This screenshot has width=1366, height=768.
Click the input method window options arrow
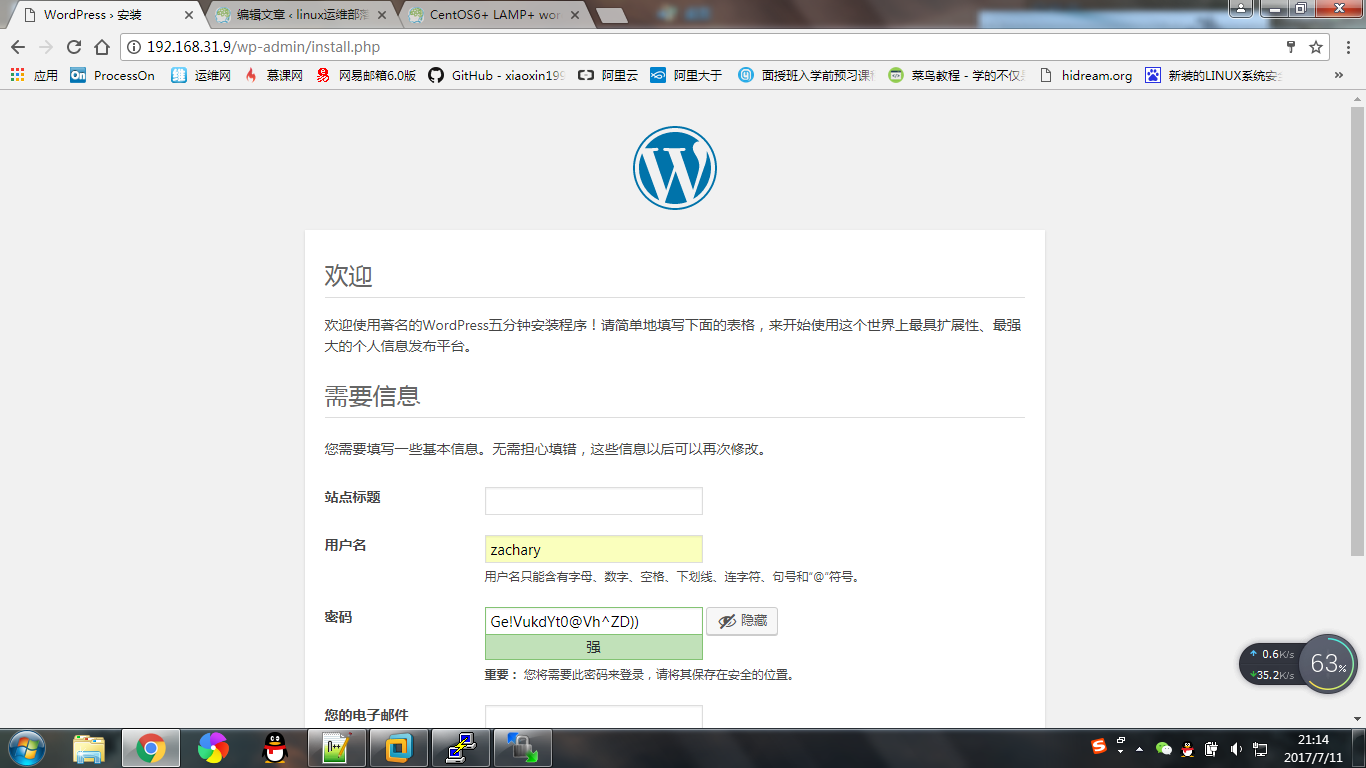point(1120,751)
